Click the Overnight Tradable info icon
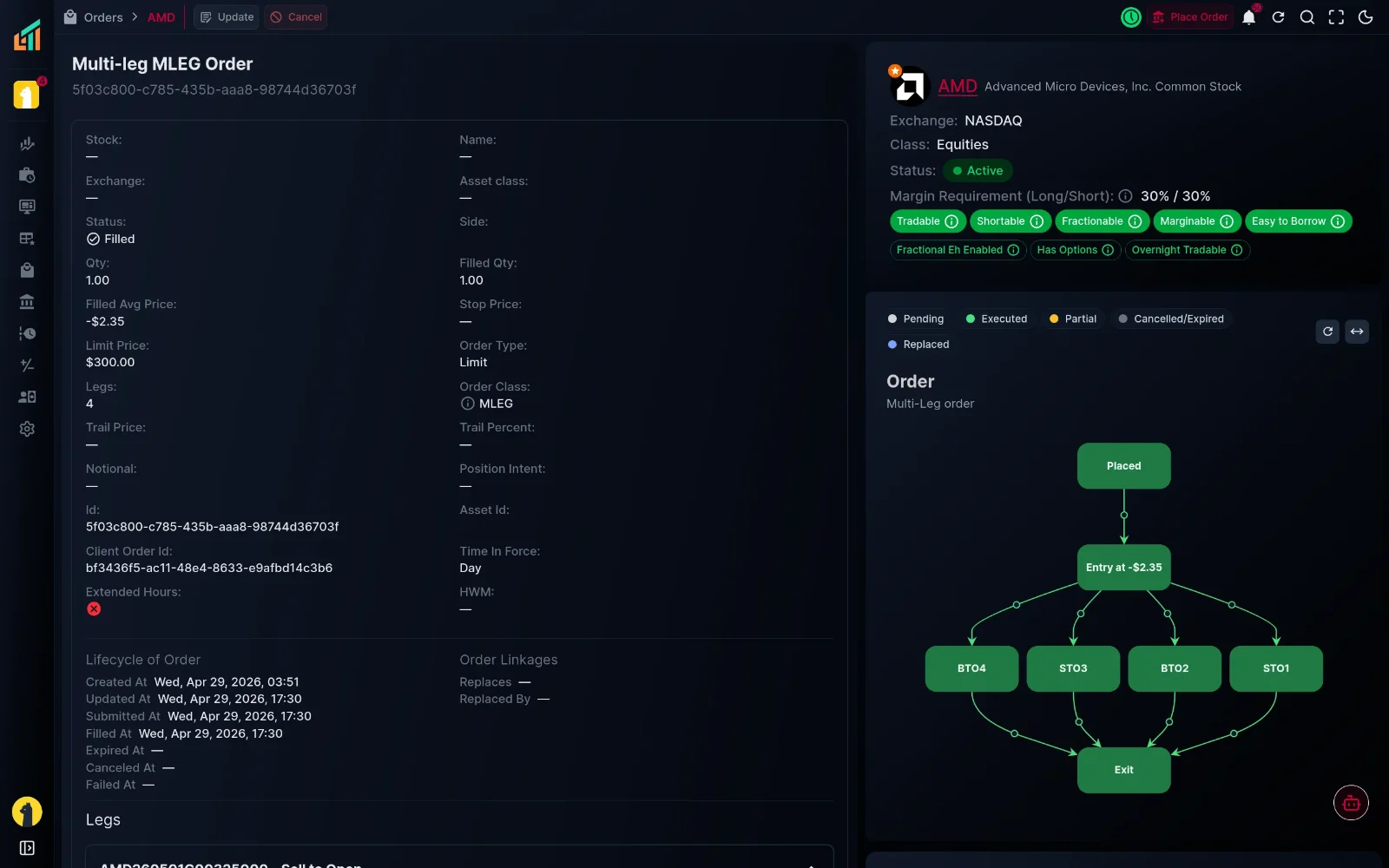The width and height of the screenshot is (1389, 868). tap(1237, 250)
